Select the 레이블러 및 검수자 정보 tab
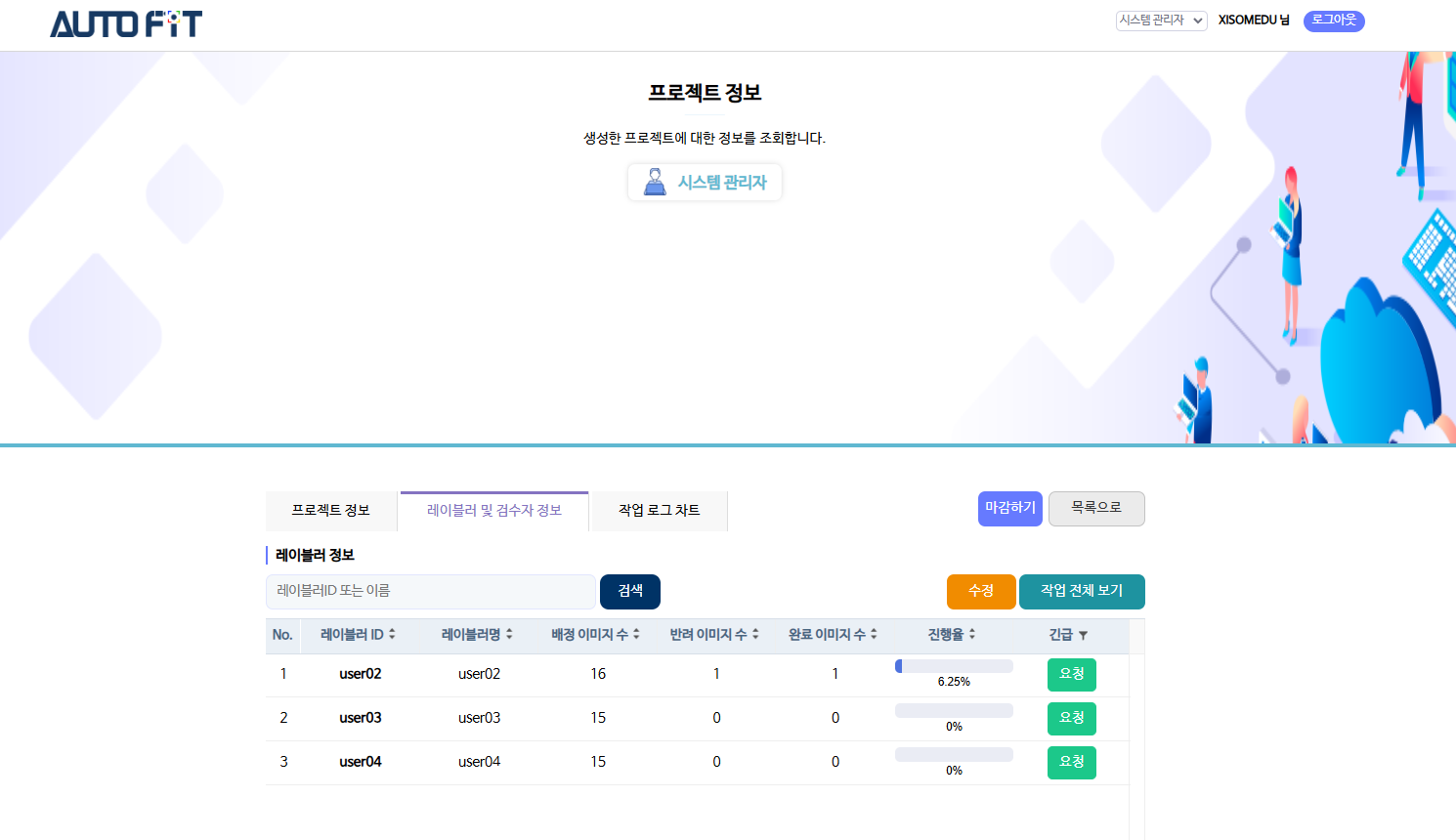 click(x=494, y=511)
